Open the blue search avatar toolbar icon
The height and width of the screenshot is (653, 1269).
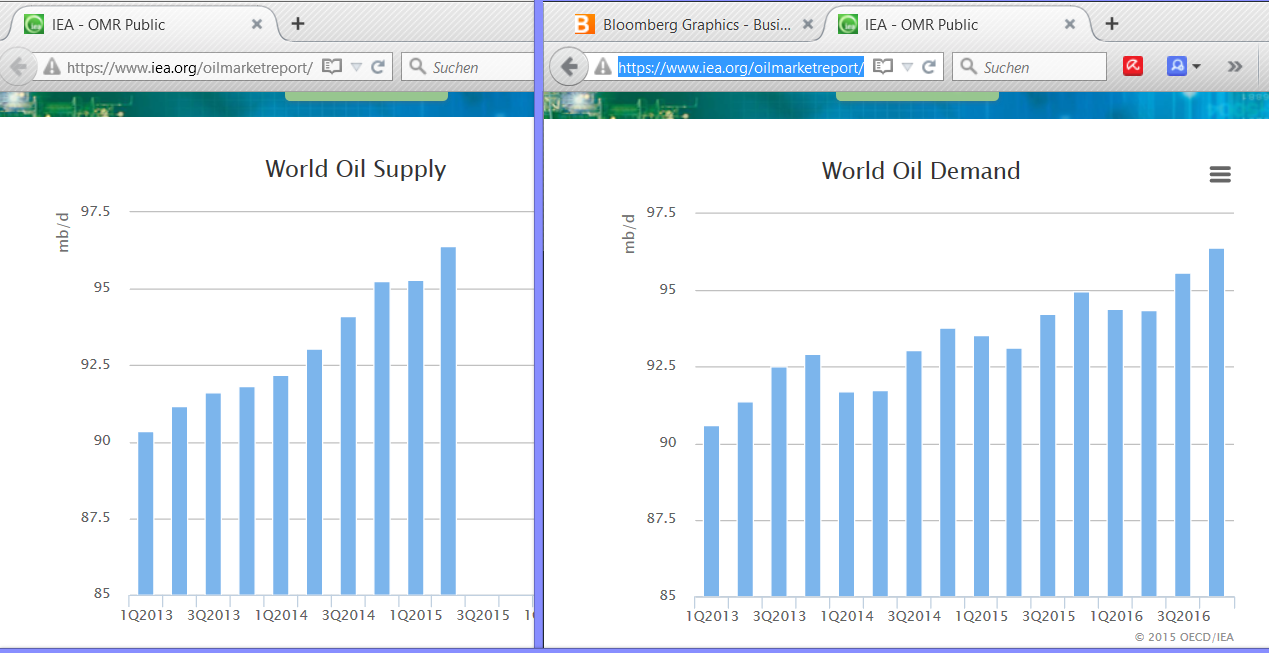[1178, 66]
